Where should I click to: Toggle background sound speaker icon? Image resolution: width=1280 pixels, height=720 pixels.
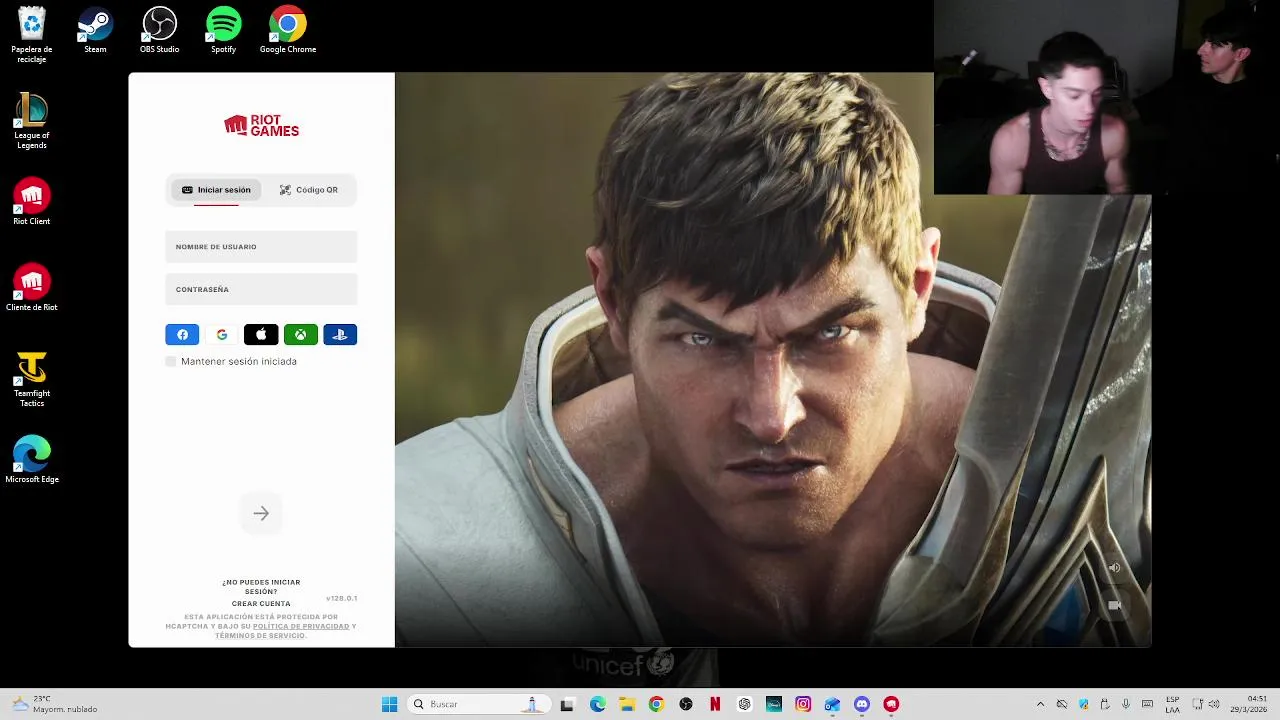[x=1114, y=568]
